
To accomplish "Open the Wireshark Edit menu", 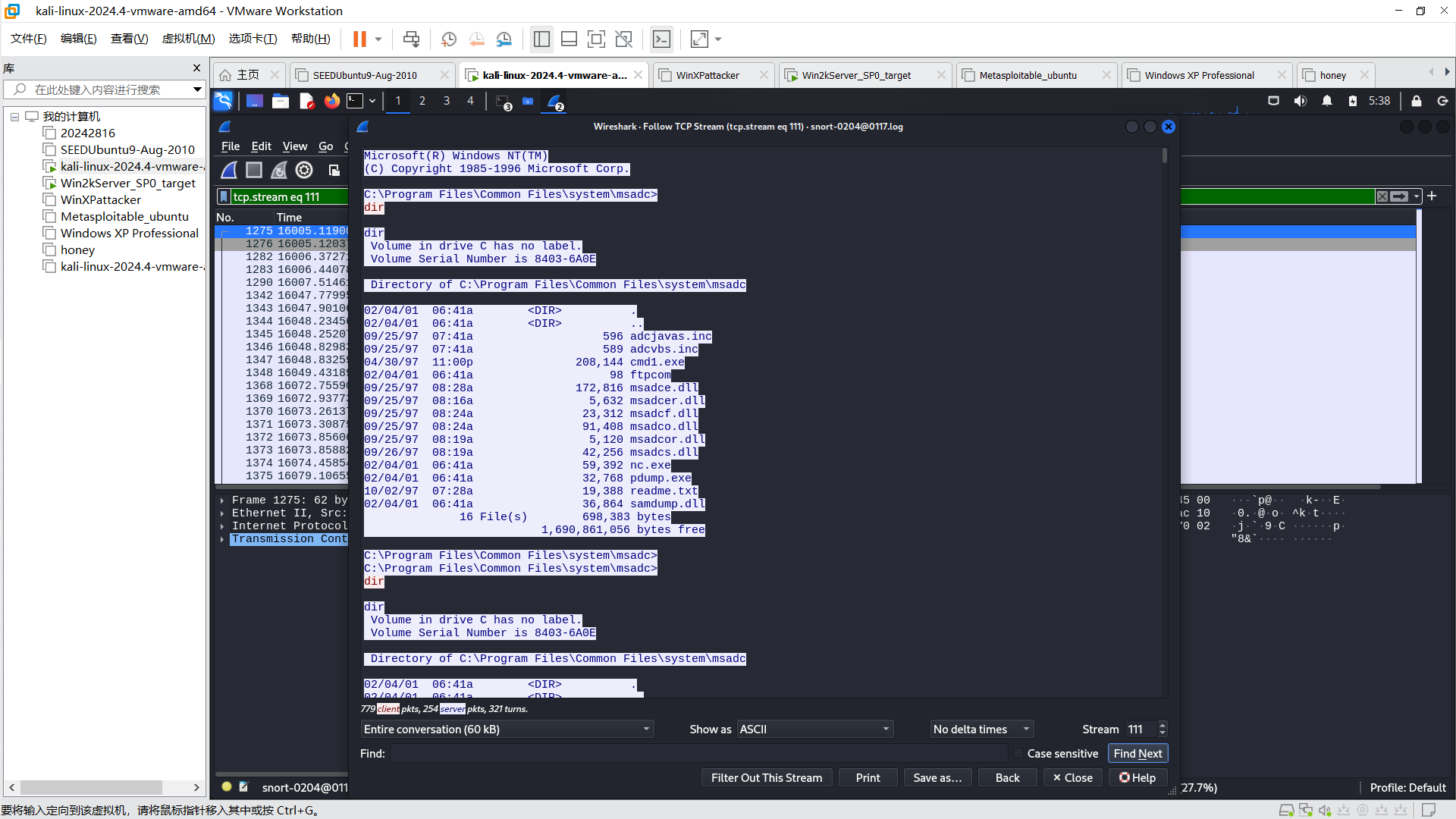I will point(261,146).
